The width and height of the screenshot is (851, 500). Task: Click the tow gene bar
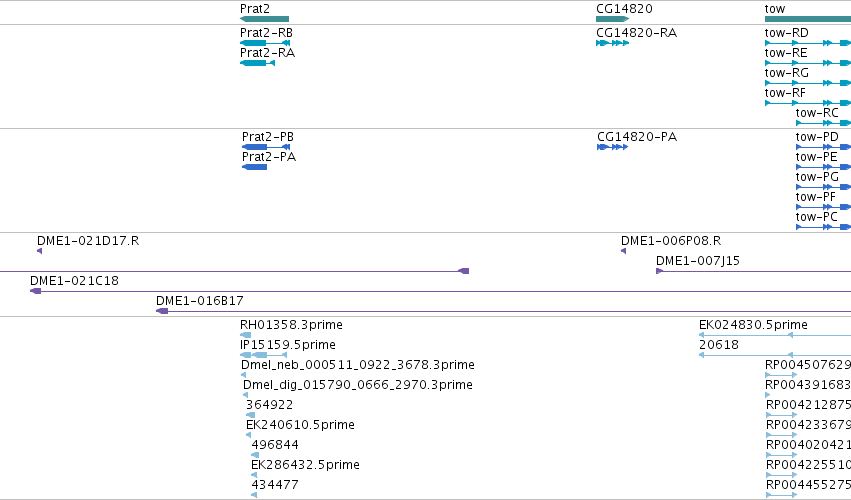pyautogui.click(x=808, y=19)
